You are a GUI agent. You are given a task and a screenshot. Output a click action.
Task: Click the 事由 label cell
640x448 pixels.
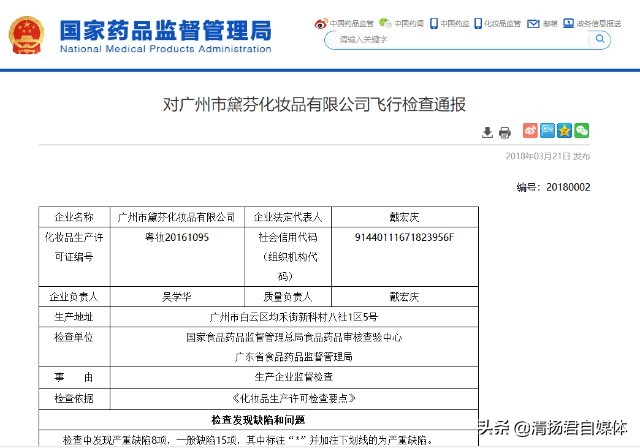(x=74, y=377)
